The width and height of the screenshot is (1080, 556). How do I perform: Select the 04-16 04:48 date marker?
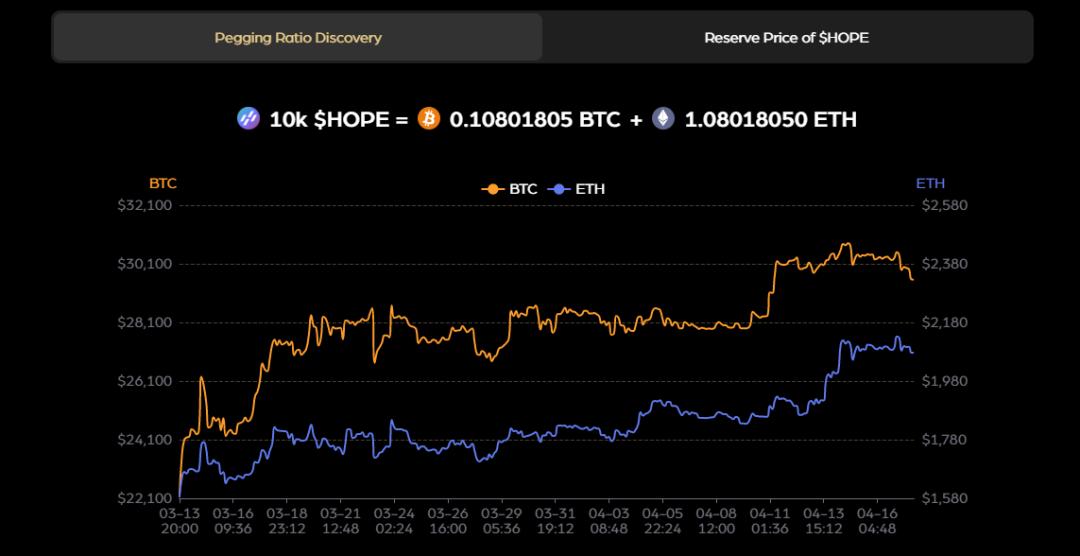[876, 520]
